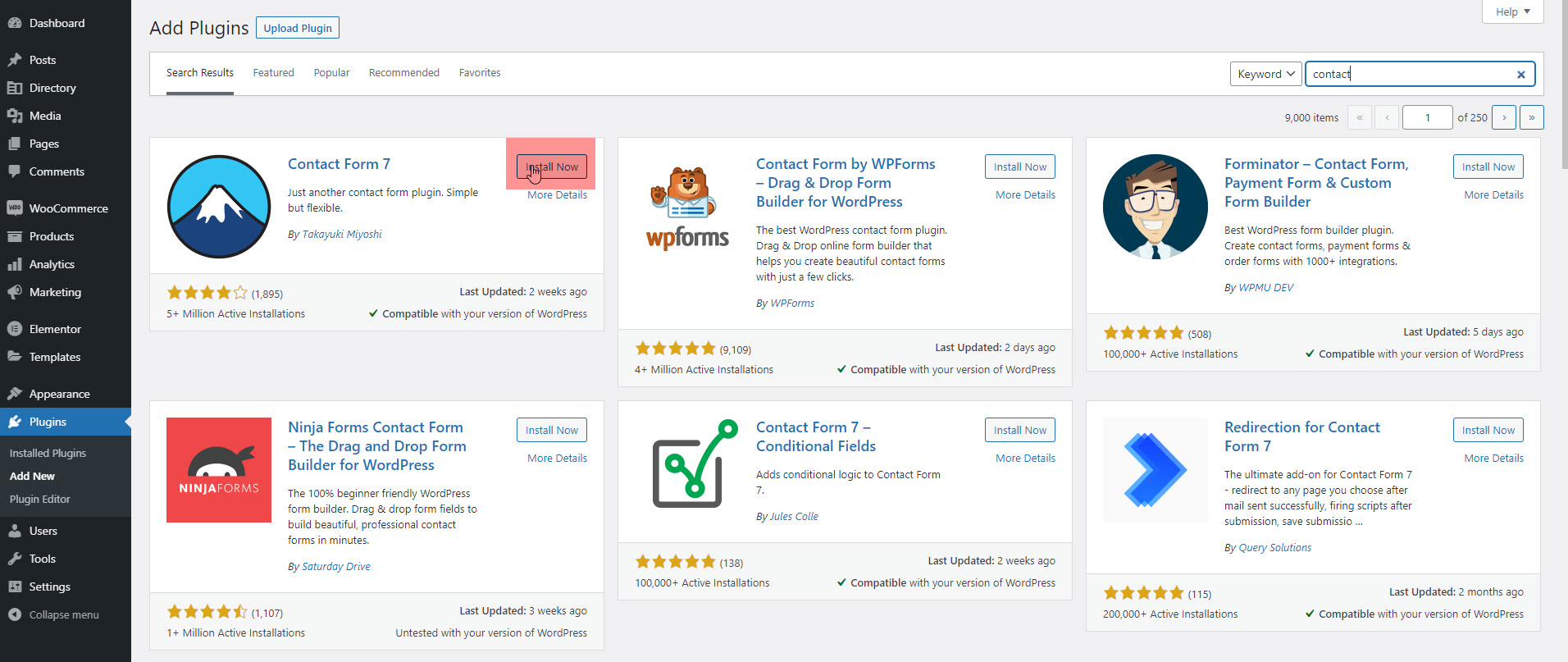View More Details for Conditional Fields
Image resolution: width=1568 pixels, height=662 pixels.
(x=1025, y=459)
